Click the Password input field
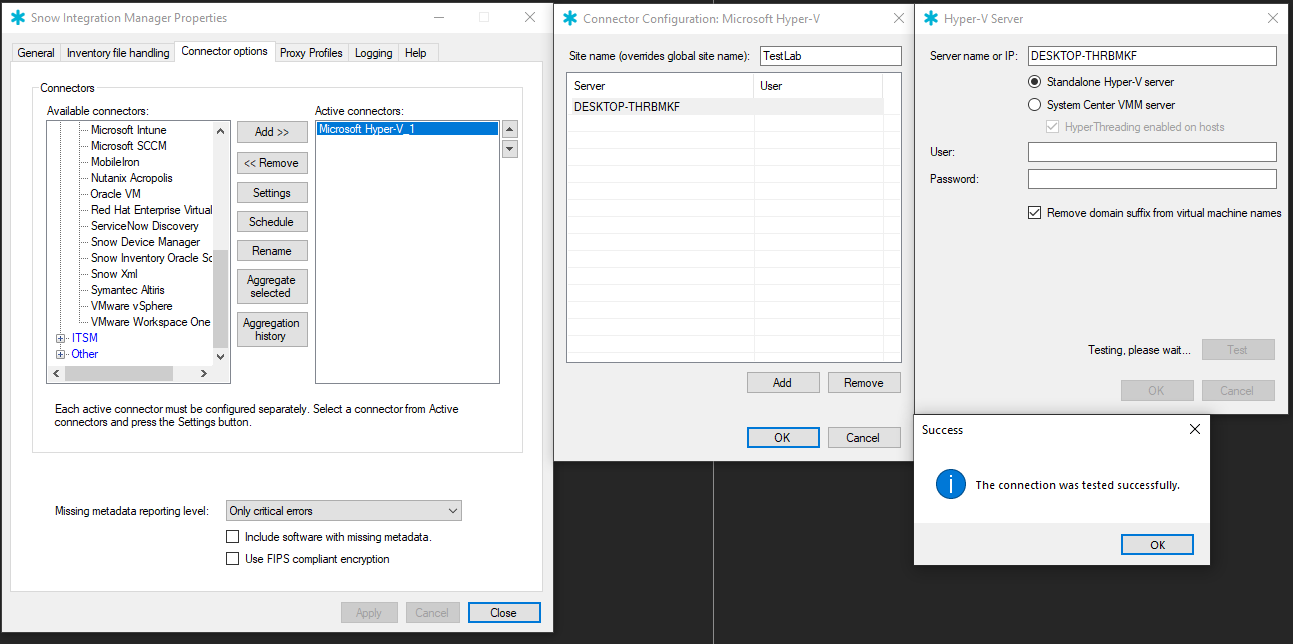 point(1152,179)
